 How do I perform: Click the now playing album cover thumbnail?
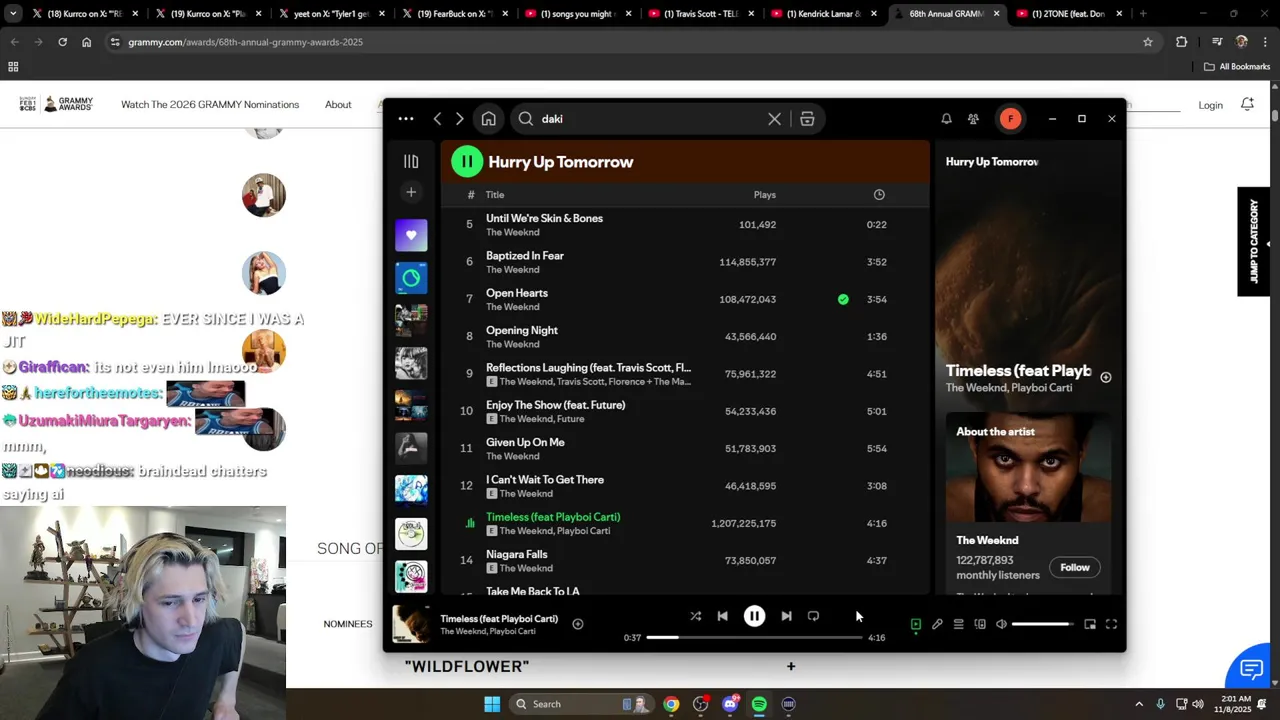point(411,624)
